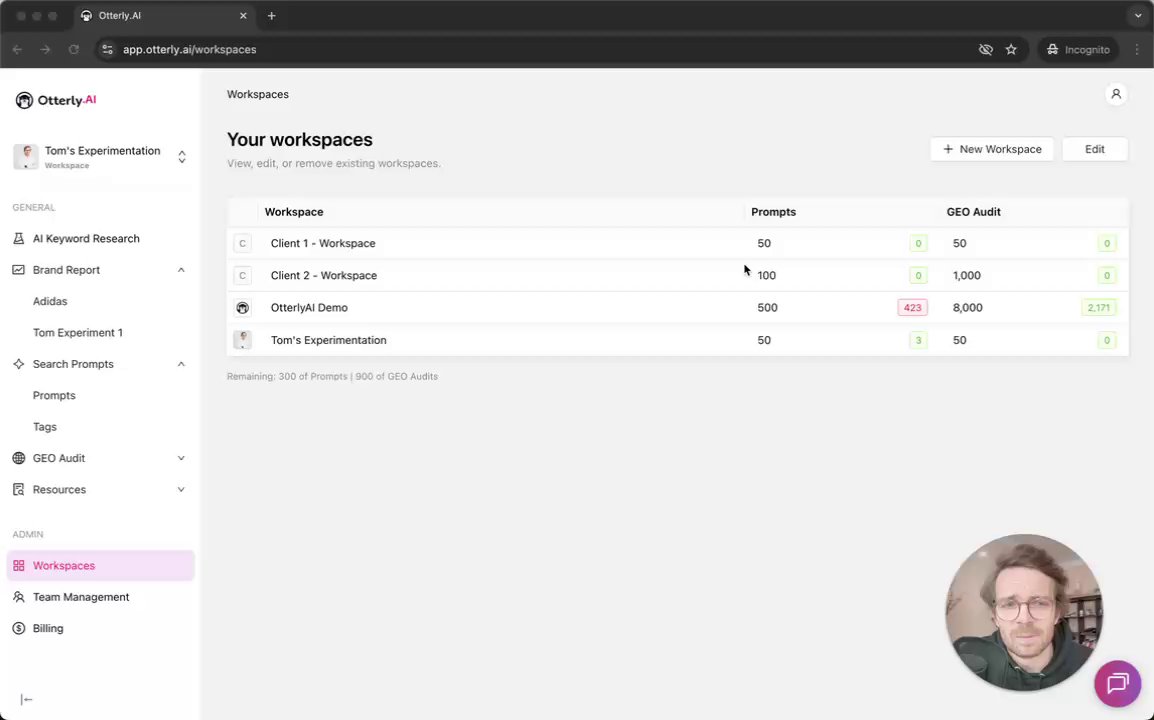Open the Adidas brand report
This screenshot has width=1154, height=720.
pyautogui.click(x=50, y=301)
